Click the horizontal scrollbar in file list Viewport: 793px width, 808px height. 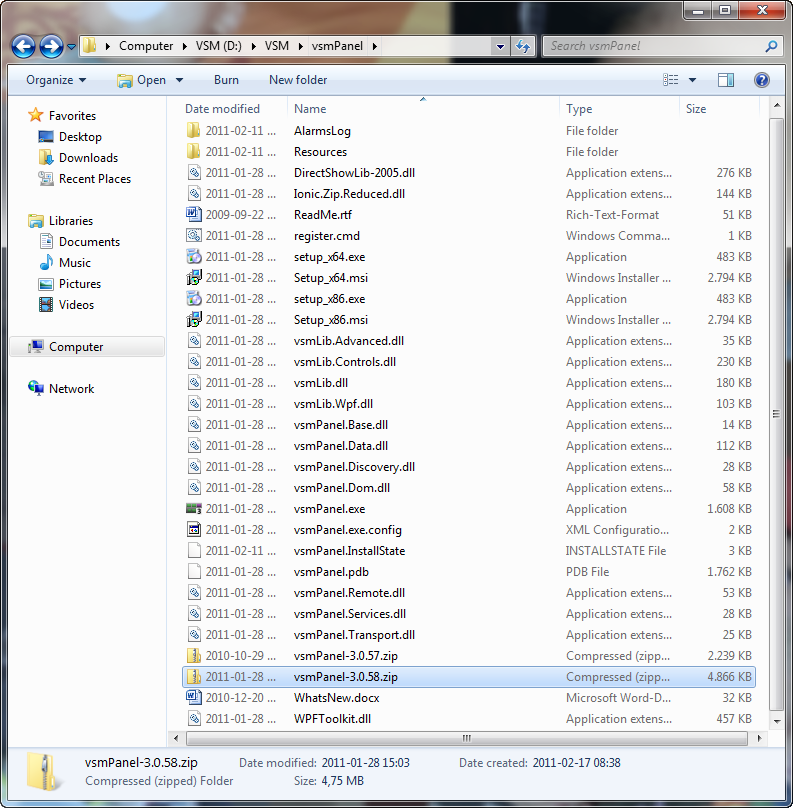point(466,738)
